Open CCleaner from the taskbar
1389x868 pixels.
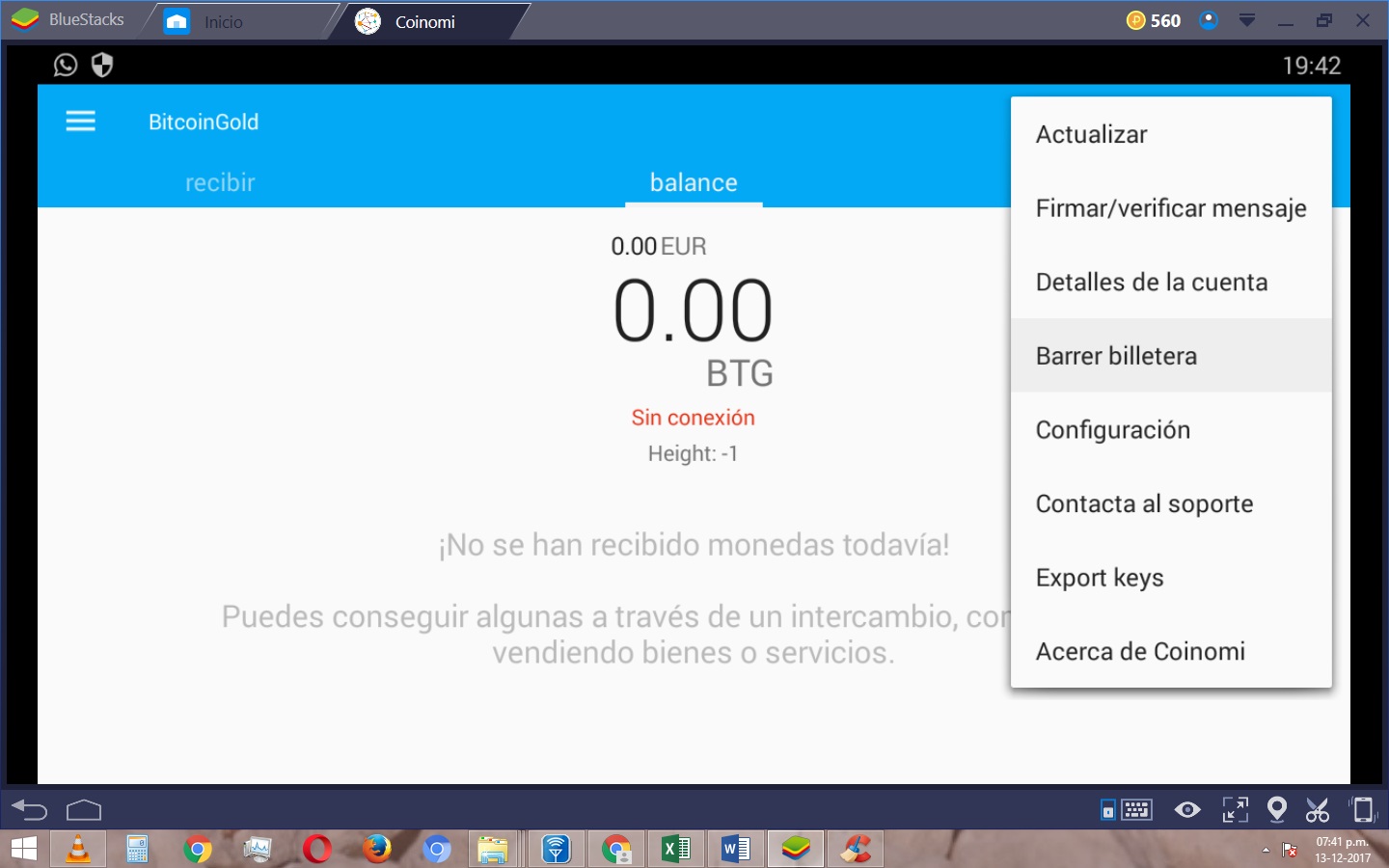[x=856, y=849]
